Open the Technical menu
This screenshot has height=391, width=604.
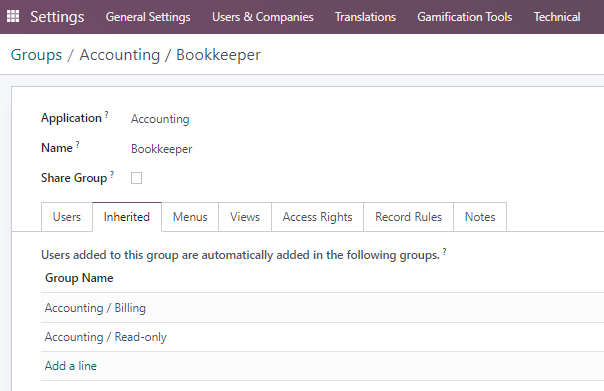pos(557,17)
